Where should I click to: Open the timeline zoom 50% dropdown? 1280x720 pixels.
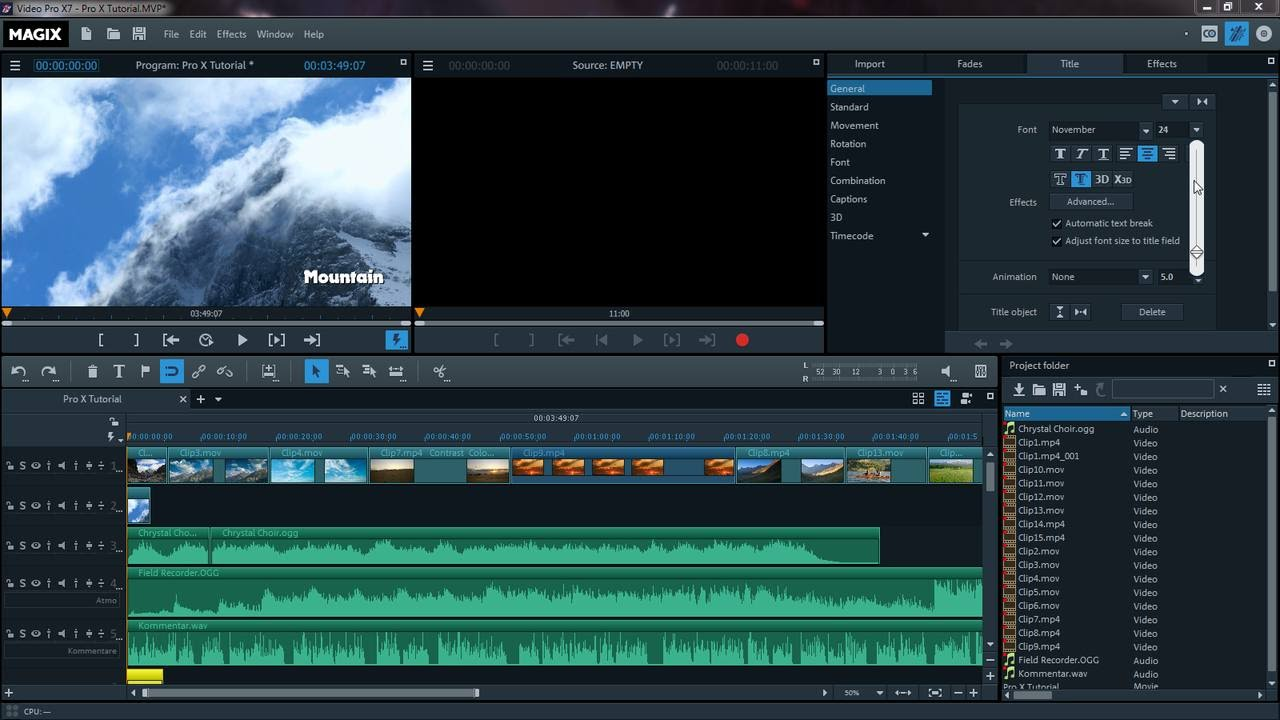tap(879, 692)
